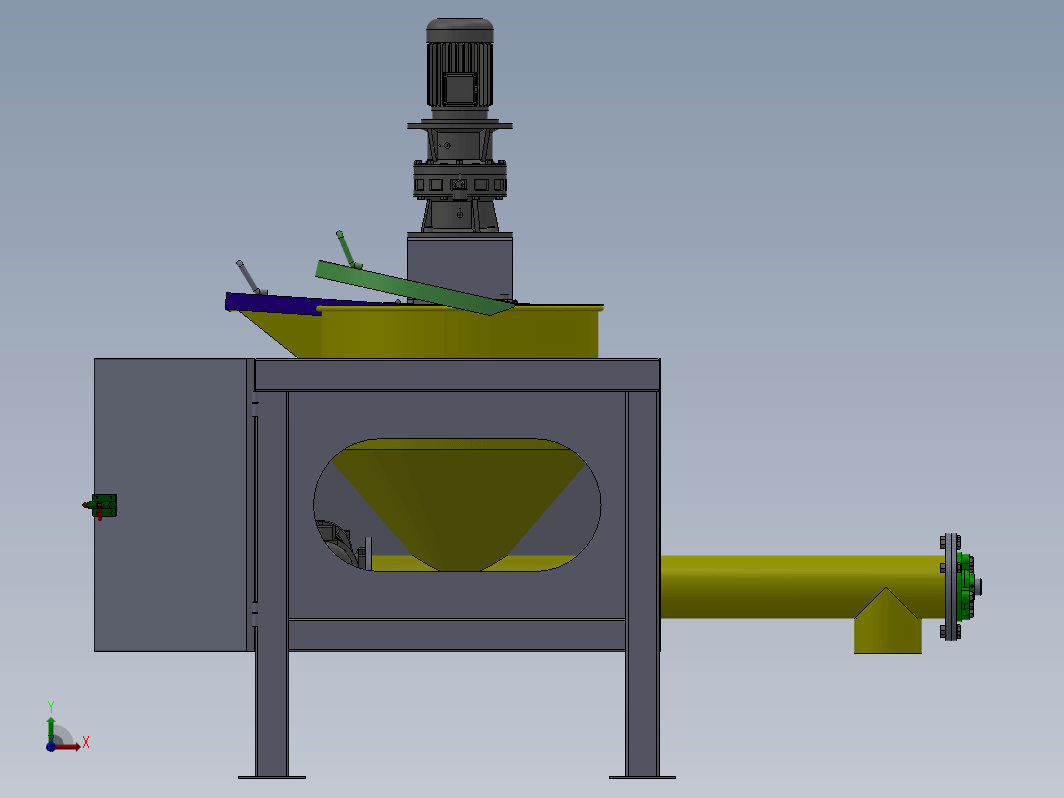Select the left leg's foot plate
Image resolution: width=1064 pixels, height=798 pixels.
pos(271,777)
